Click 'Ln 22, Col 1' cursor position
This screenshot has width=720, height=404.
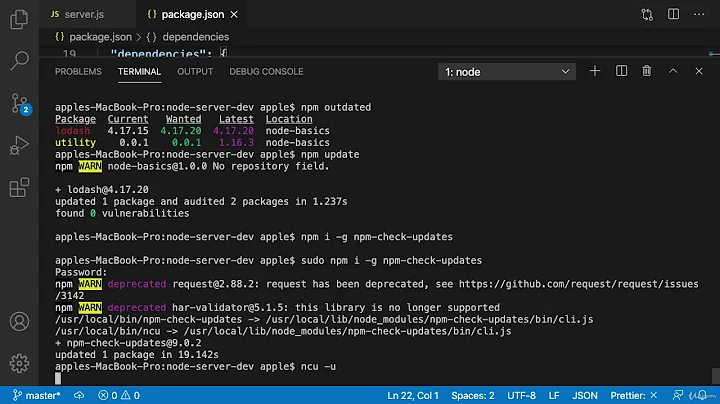click(413, 395)
